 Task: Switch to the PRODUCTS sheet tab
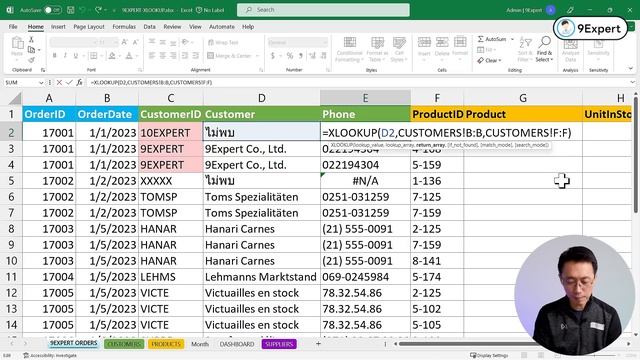[166, 344]
